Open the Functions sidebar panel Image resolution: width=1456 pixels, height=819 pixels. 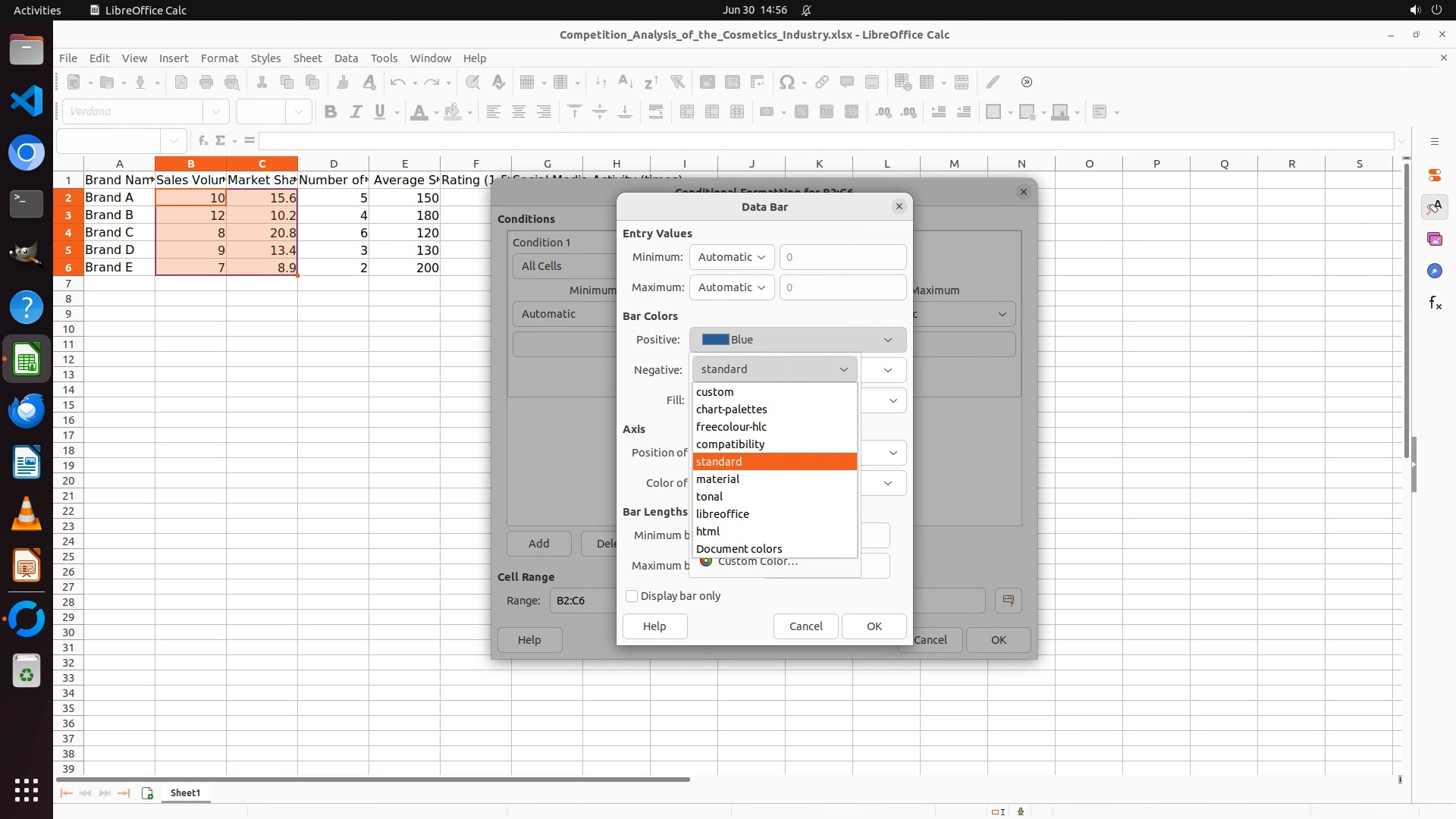coord(1435,303)
